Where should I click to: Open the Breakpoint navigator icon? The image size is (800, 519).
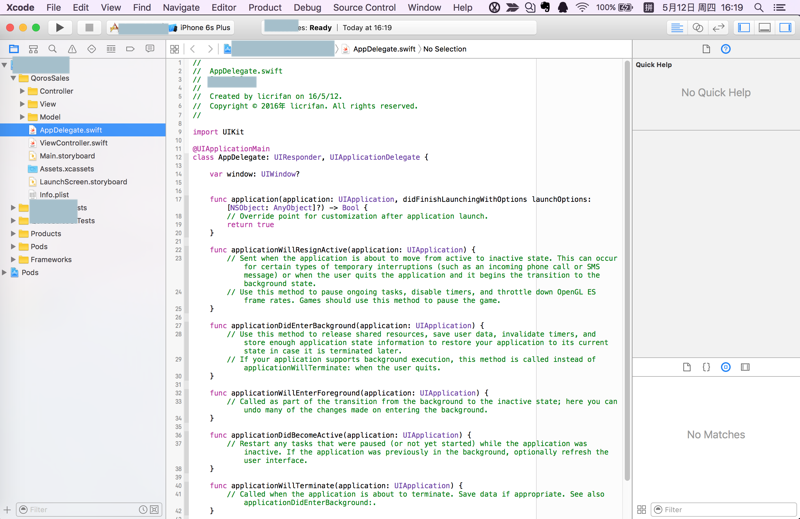click(130, 49)
